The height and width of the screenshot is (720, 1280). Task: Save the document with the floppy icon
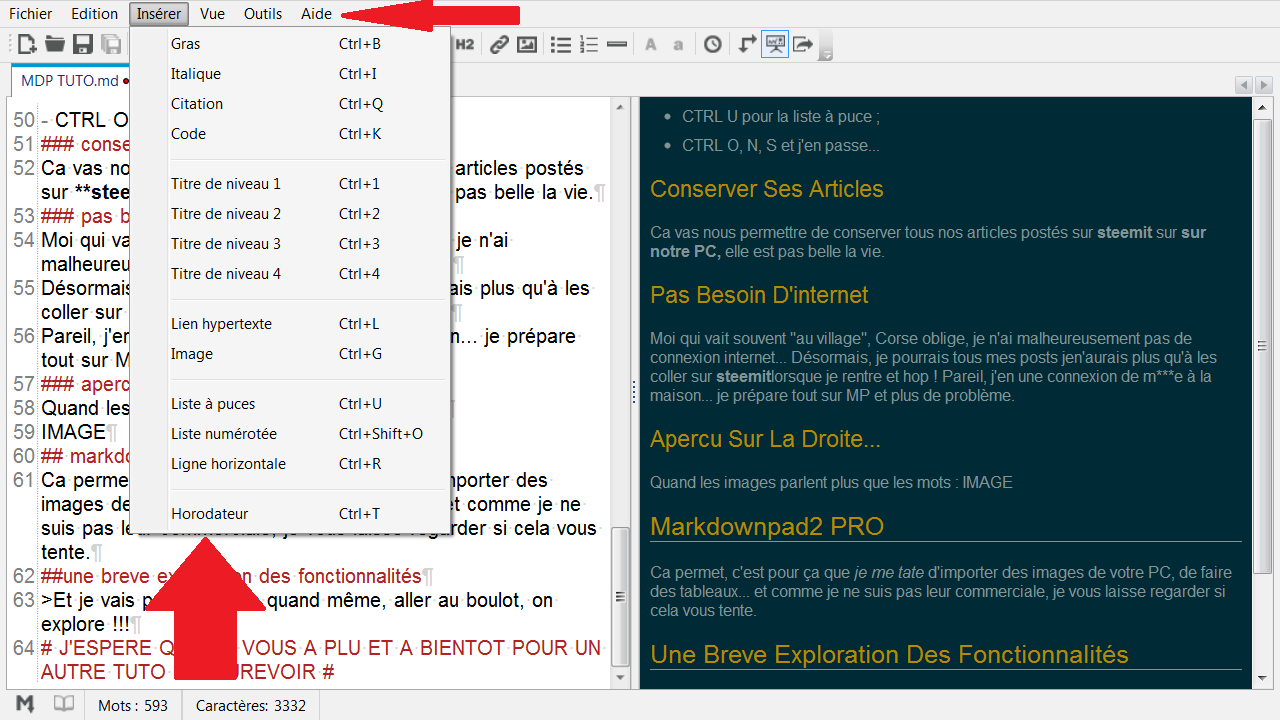tap(83, 44)
